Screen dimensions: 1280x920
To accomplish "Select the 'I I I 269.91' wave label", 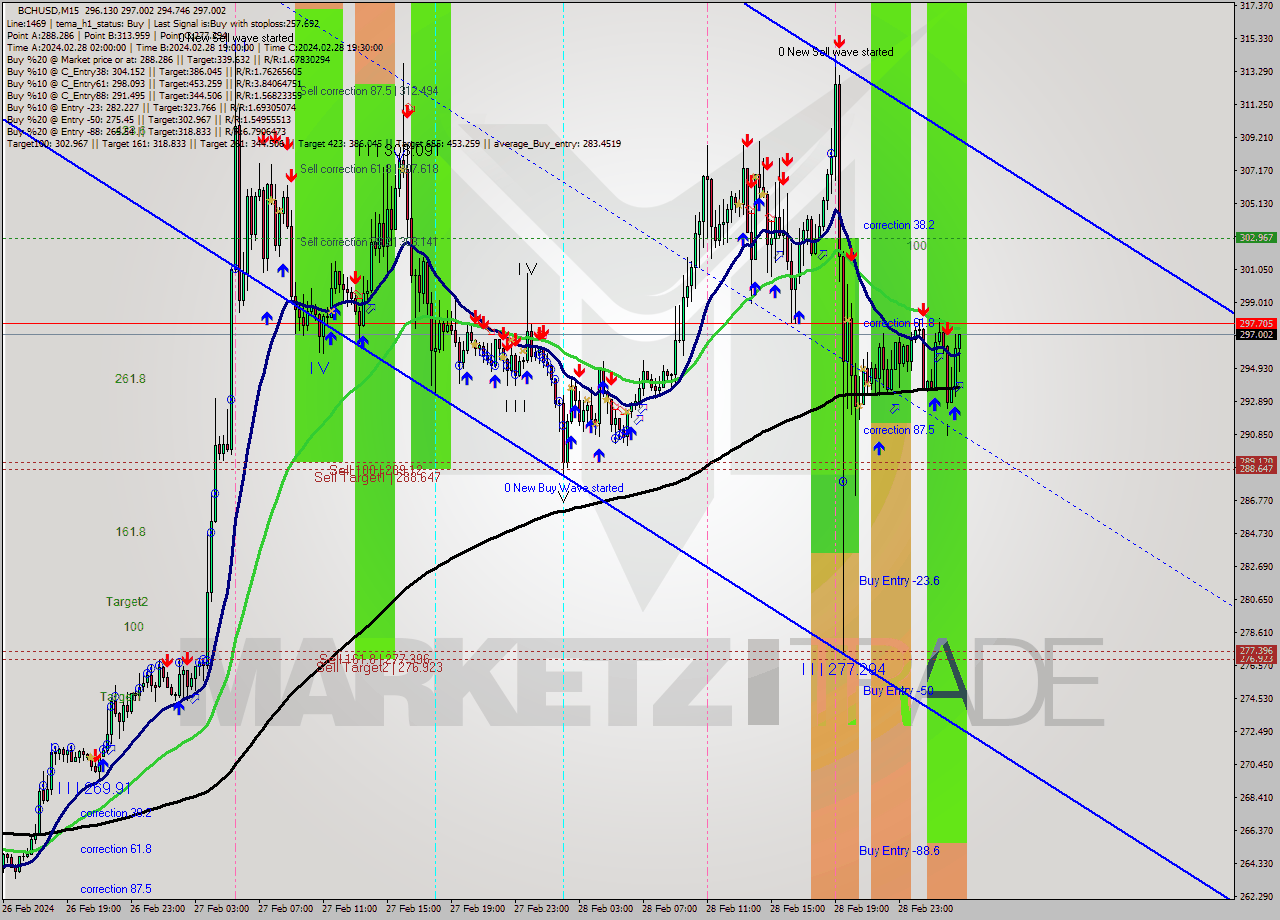I will (94, 788).
